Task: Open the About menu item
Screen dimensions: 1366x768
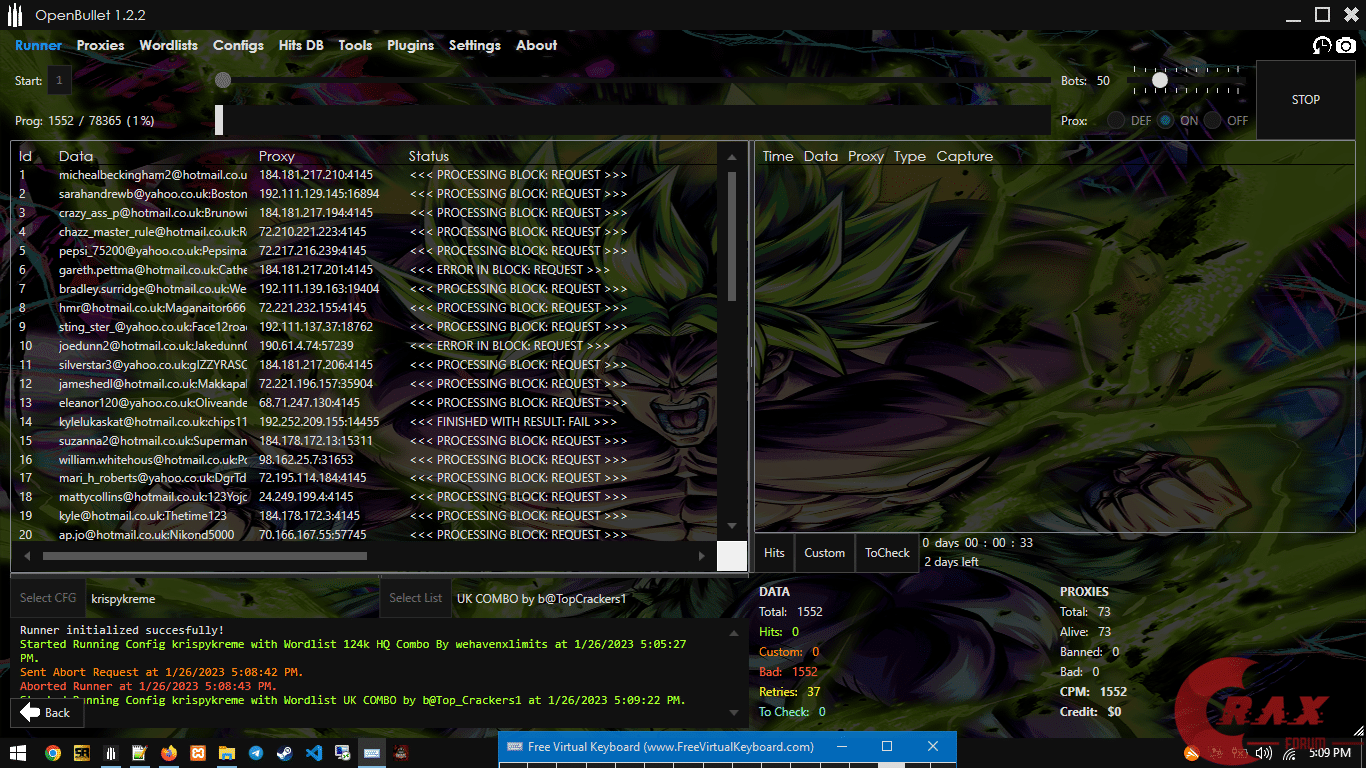Action: click(x=537, y=45)
